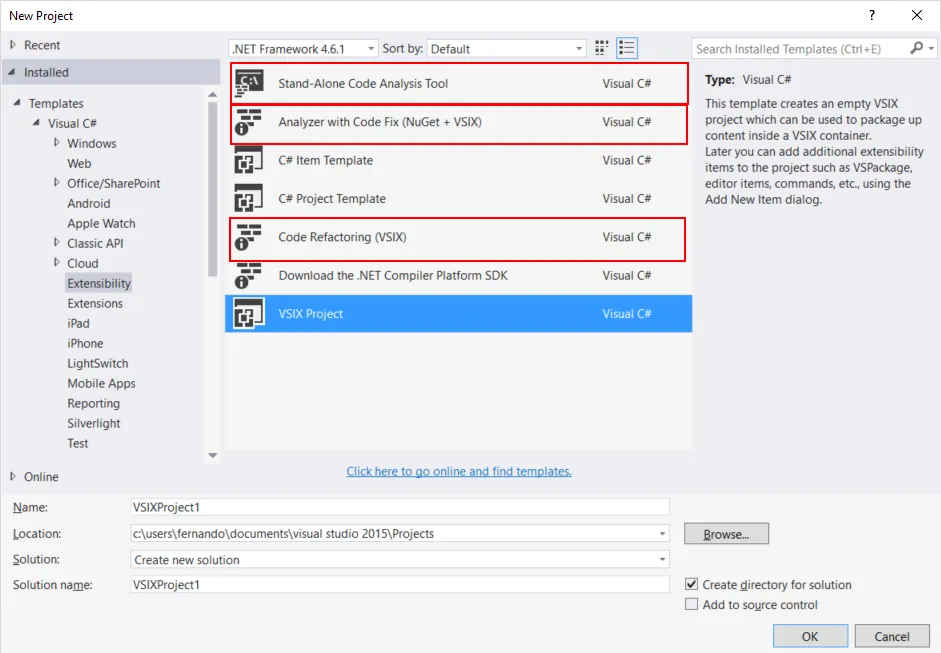
Task: Open the .NET Framework version dropdown
Action: pos(304,49)
